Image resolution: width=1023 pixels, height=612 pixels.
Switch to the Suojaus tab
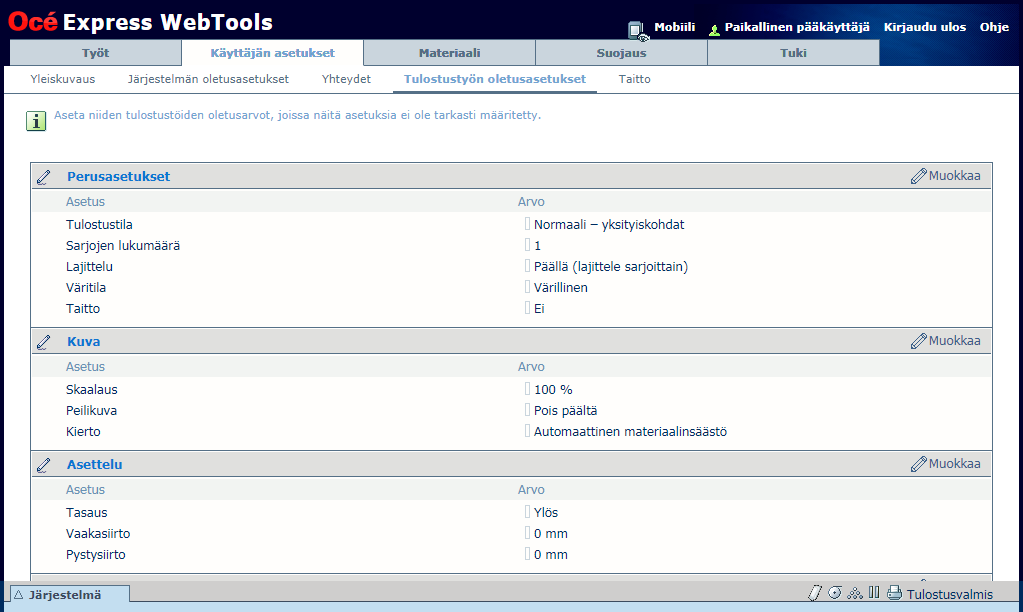621,53
